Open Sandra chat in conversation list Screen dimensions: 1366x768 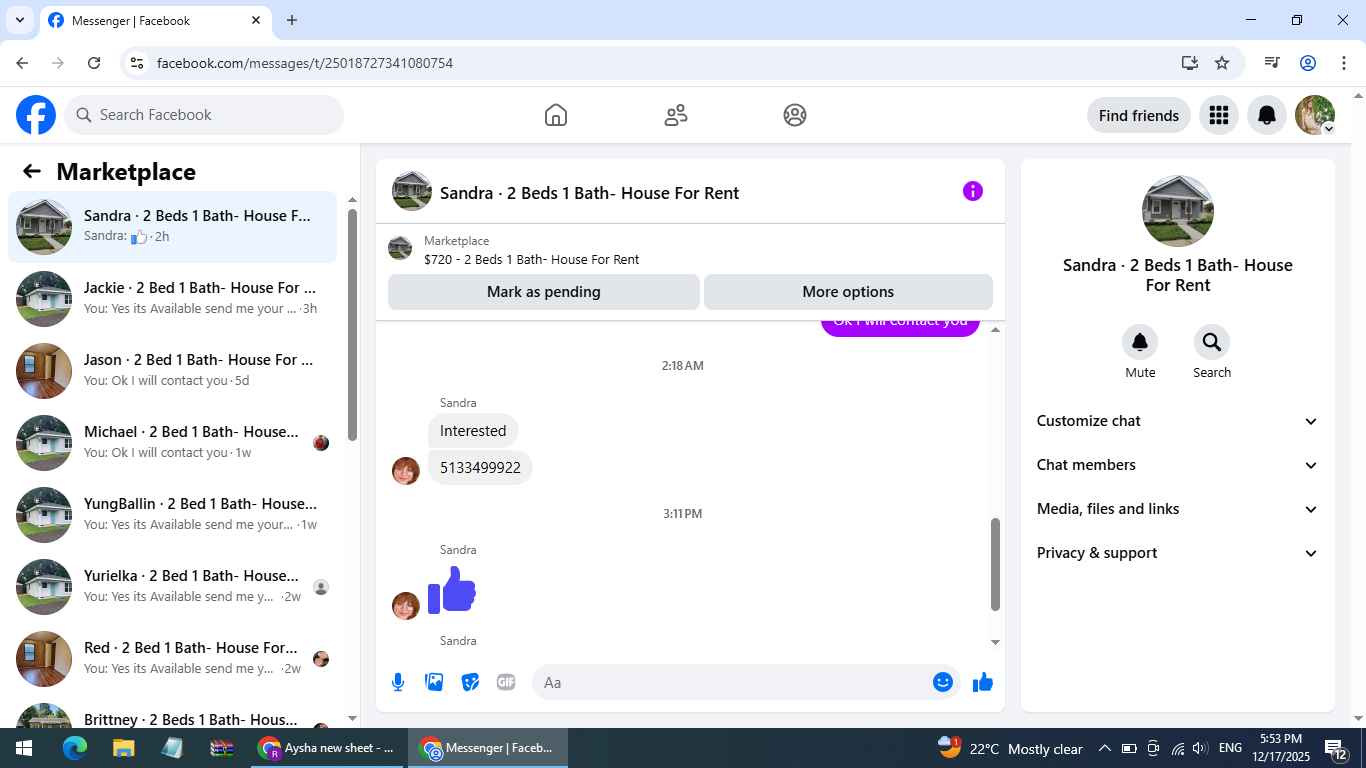click(173, 227)
